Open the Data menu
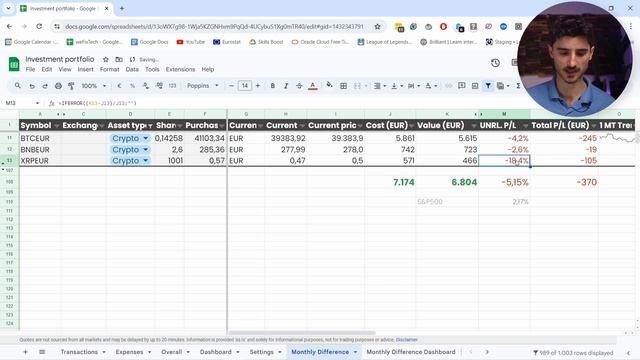 [132, 69]
